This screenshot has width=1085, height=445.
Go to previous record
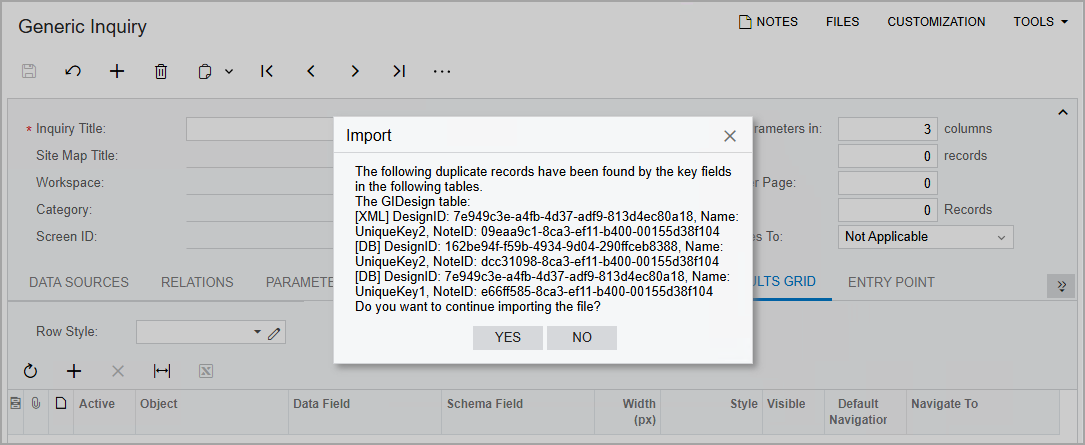[311, 71]
